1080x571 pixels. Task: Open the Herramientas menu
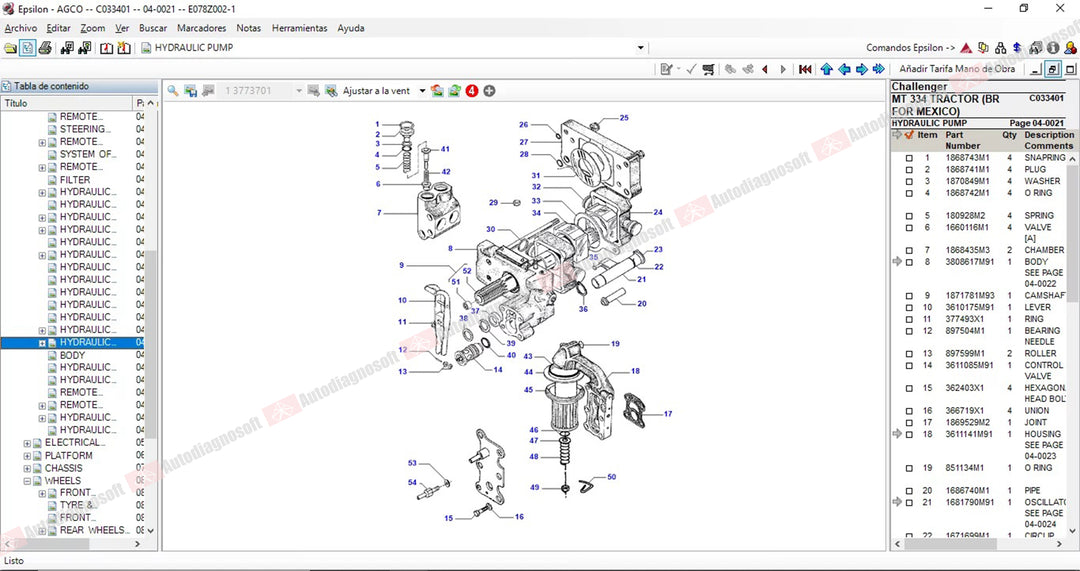(300, 28)
